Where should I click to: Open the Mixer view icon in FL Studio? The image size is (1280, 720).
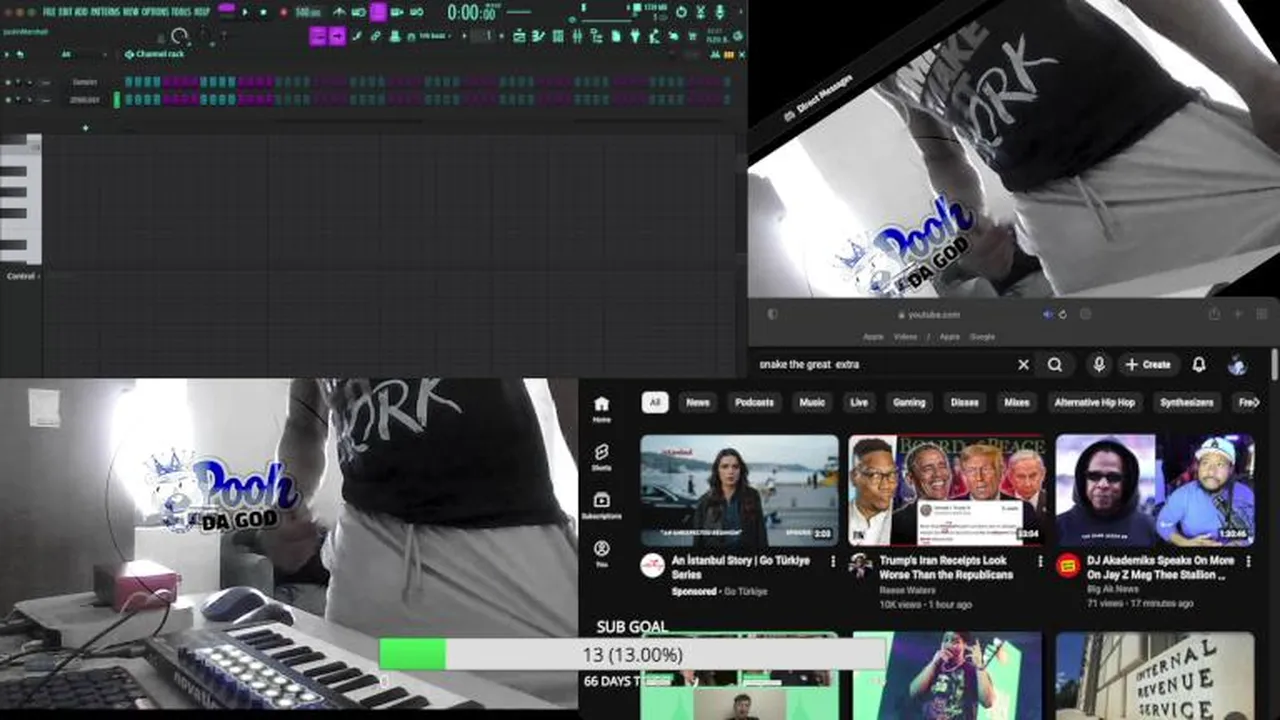pyautogui.click(x=577, y=36)
